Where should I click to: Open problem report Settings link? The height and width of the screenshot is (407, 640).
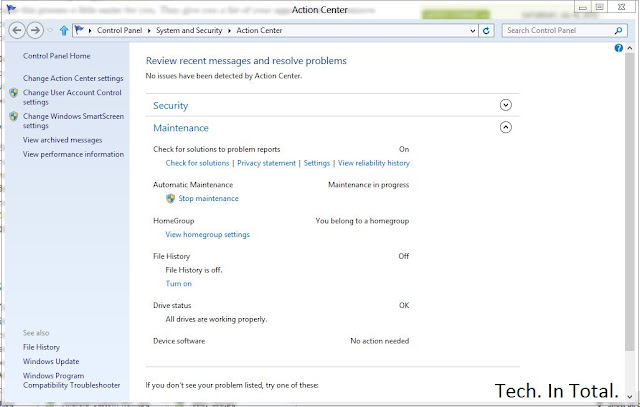pos(317,163)
